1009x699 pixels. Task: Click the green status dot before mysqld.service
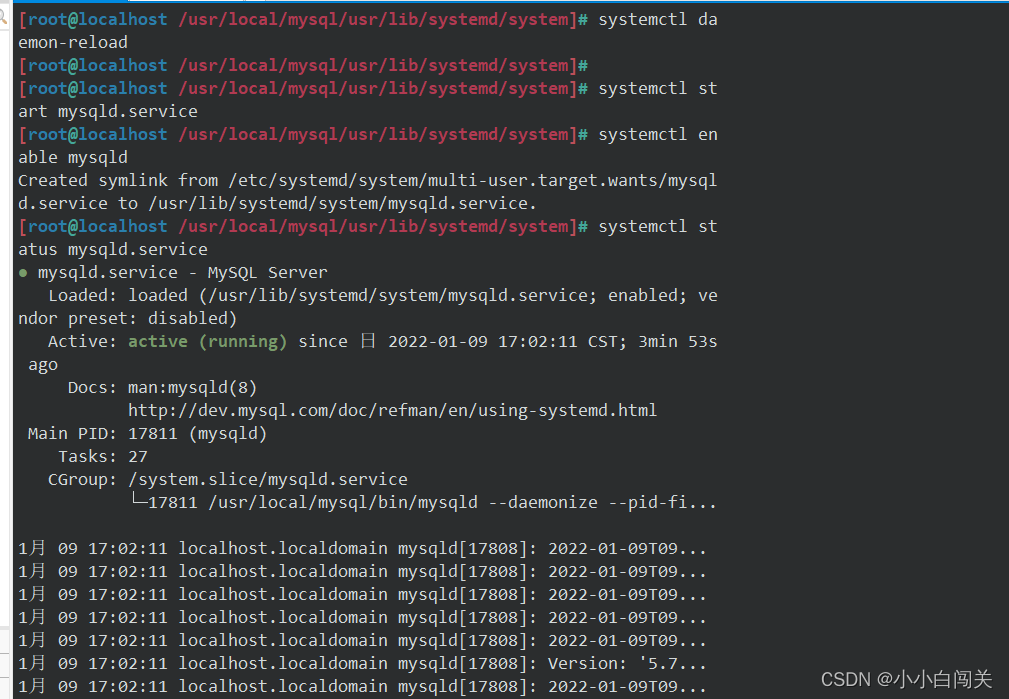[23, 273]
